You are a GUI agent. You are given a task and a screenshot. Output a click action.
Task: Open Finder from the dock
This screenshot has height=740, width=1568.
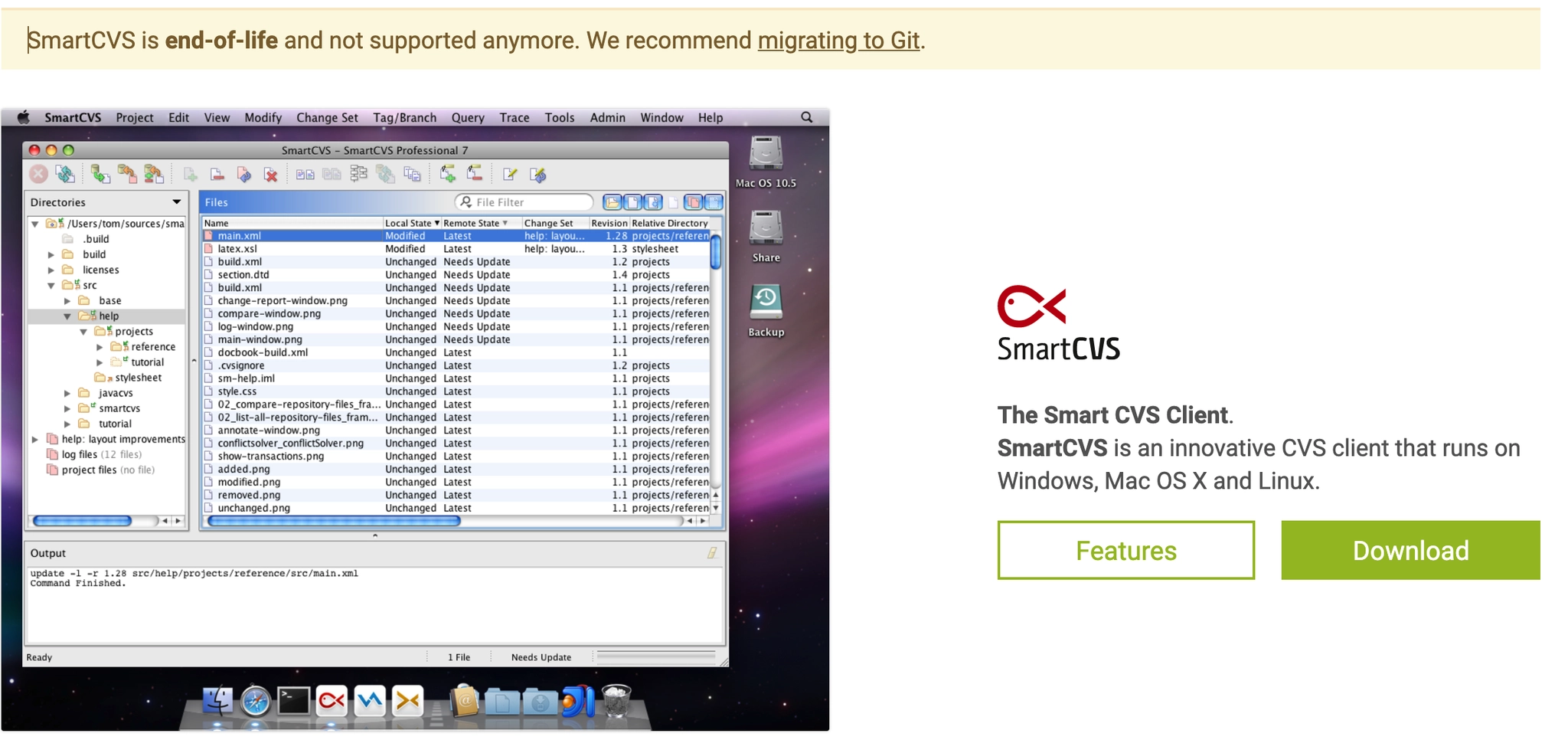pyautogui.click(x=217, y=700)
